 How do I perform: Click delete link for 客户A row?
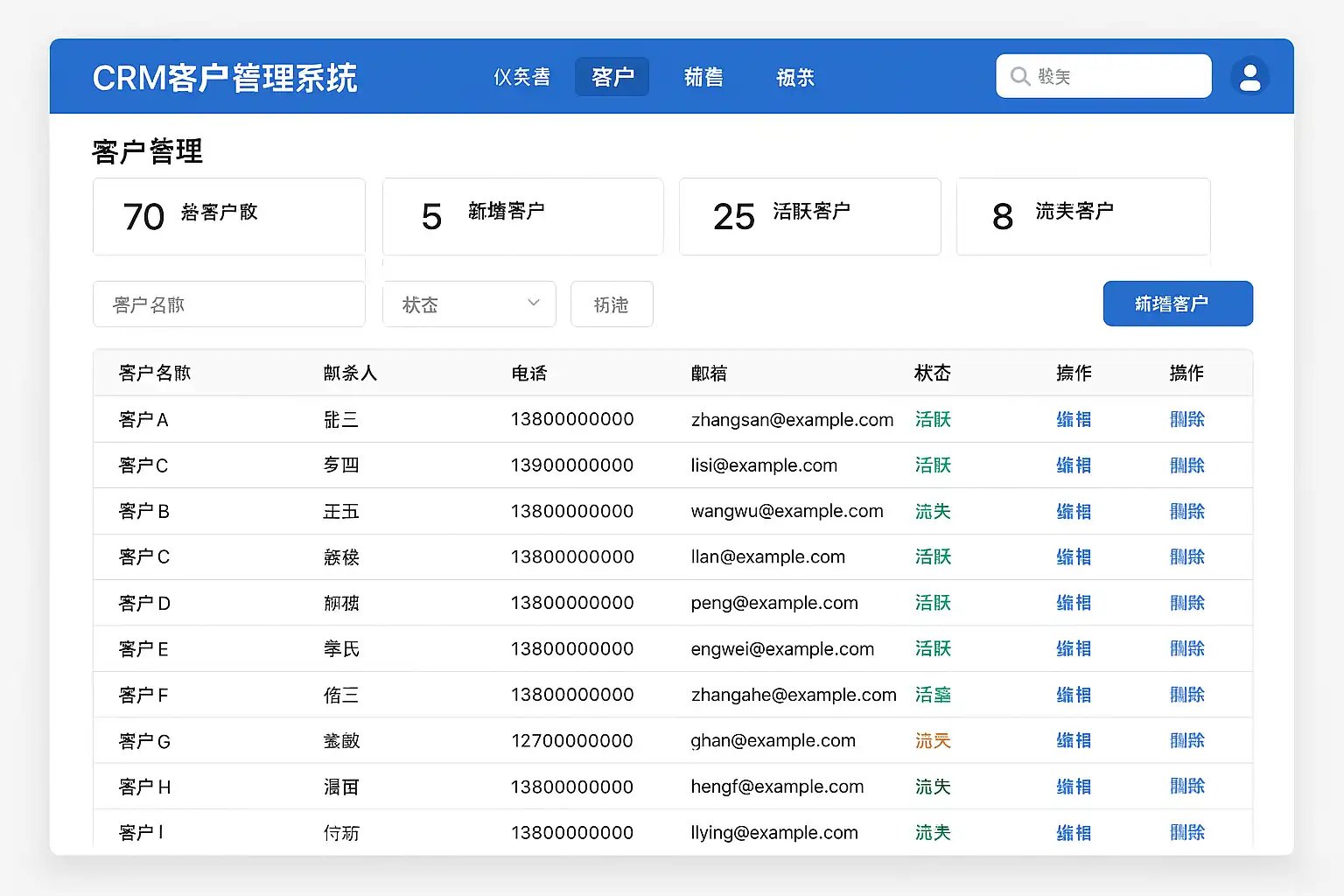click(x=1186, y=420)
